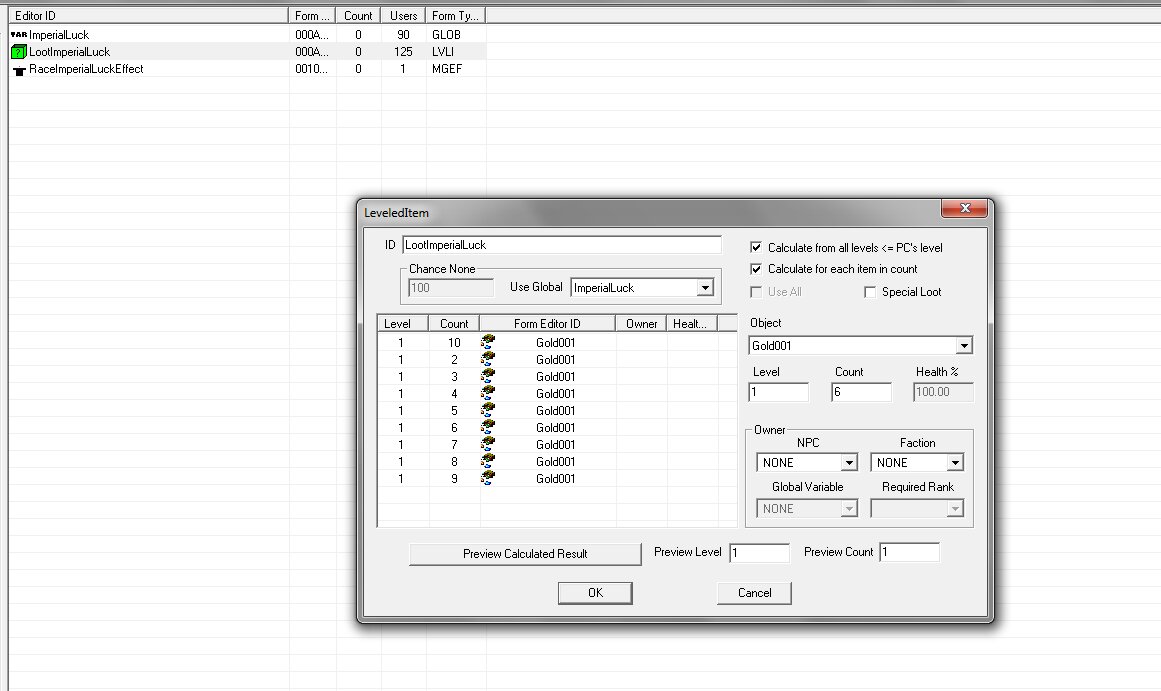Click gold icon in count 2 row
Image resolution: width=1161 pixels, height=691 pixels.
pyautogui.click(x=487, y=359)
